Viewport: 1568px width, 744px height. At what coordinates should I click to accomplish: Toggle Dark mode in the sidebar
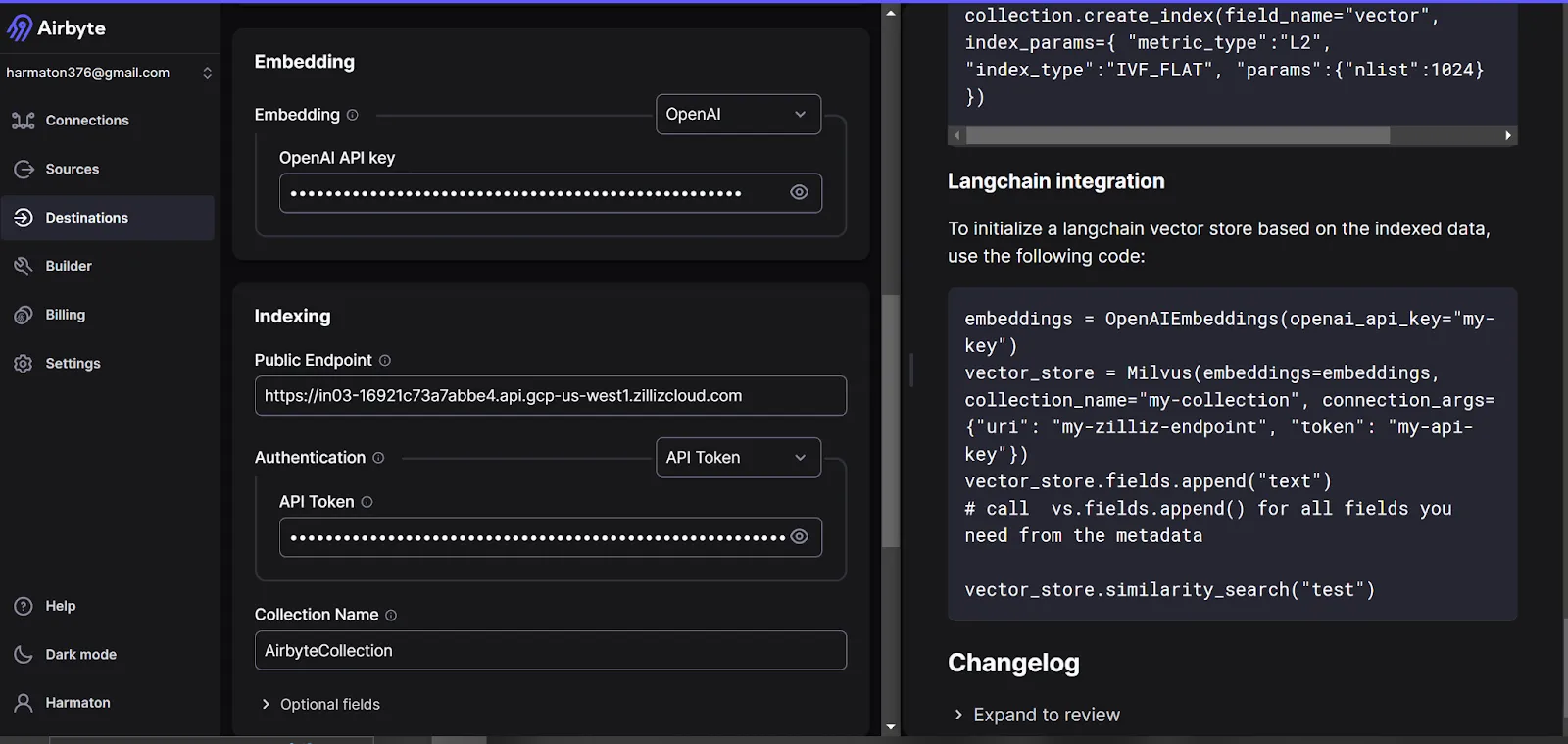tap(108, 655)
